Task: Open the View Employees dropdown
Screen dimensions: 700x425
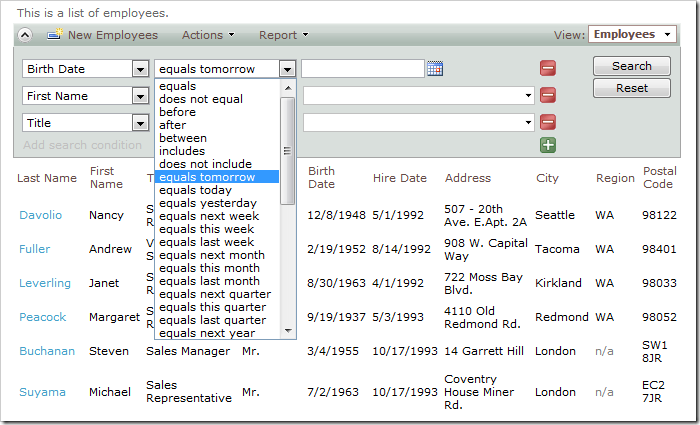Action: click(632, 34)
